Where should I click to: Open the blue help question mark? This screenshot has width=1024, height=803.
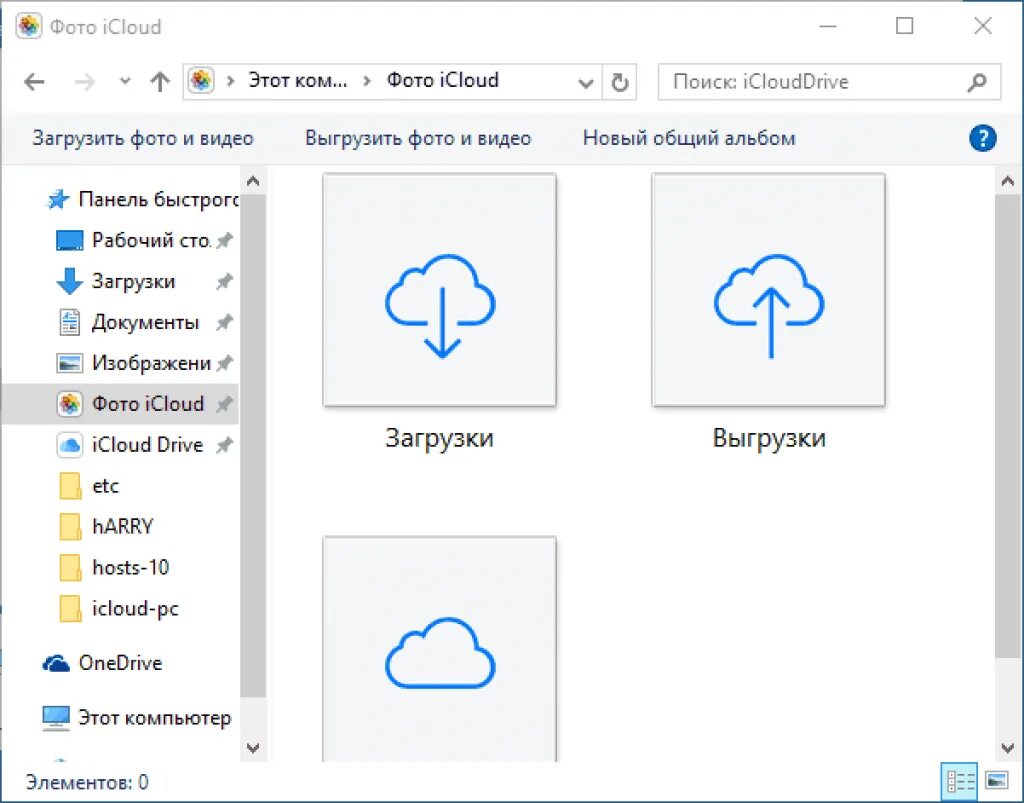(982, 138)
